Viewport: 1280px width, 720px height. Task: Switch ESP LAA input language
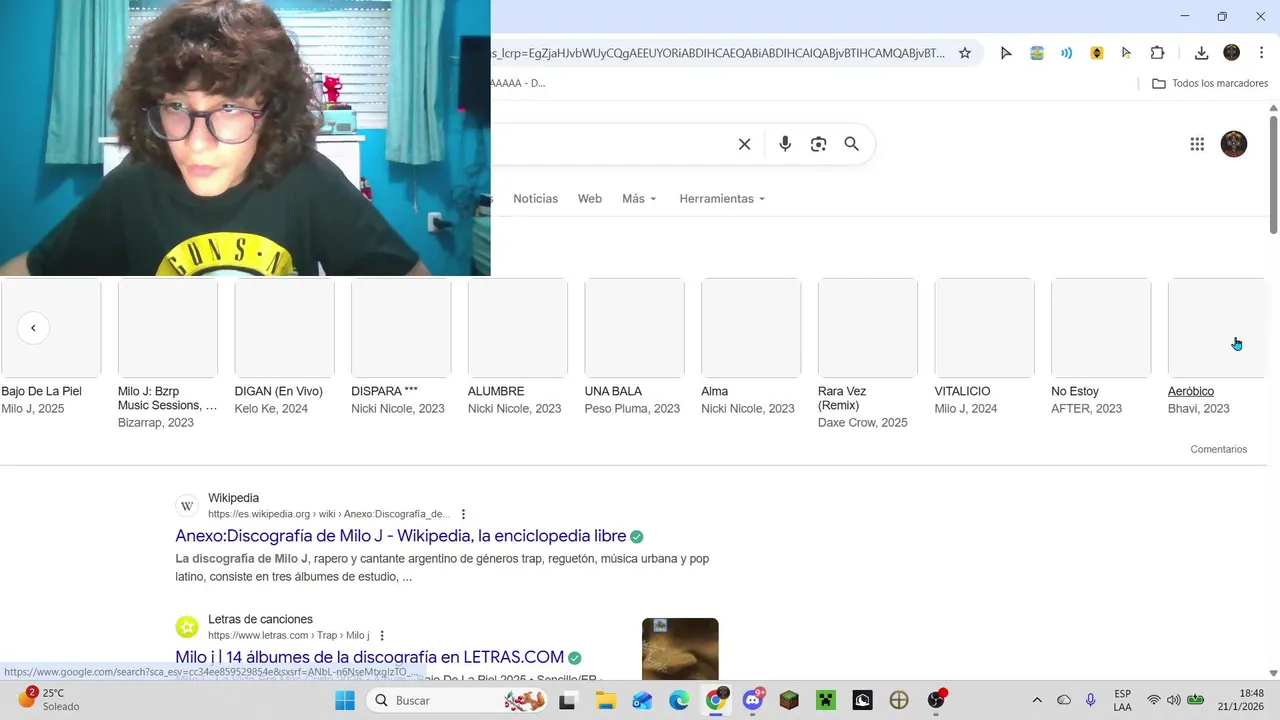pos(1123,700)
